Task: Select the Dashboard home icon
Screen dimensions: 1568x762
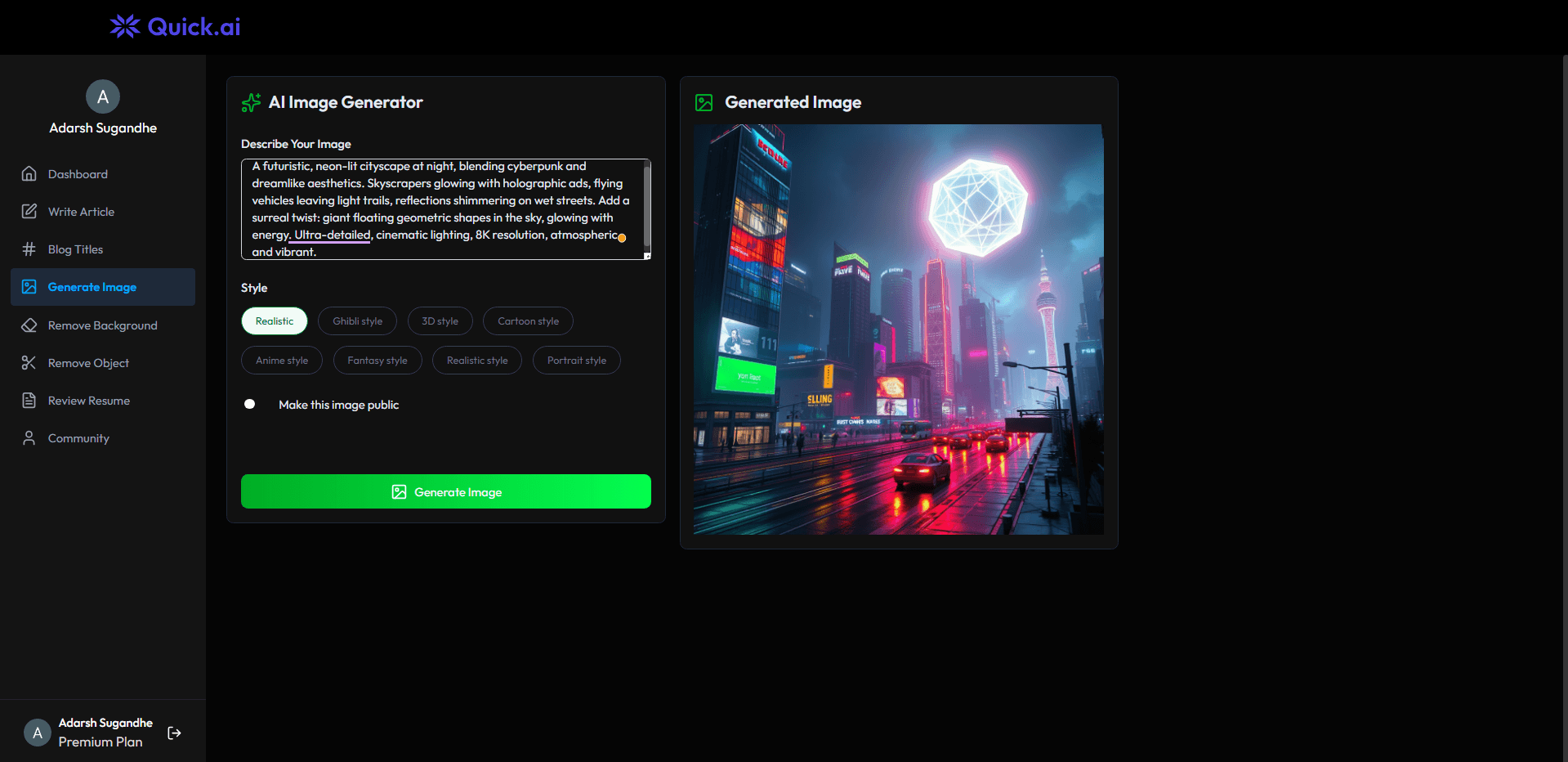Action: pyautogui.click(x=29, y=173)
